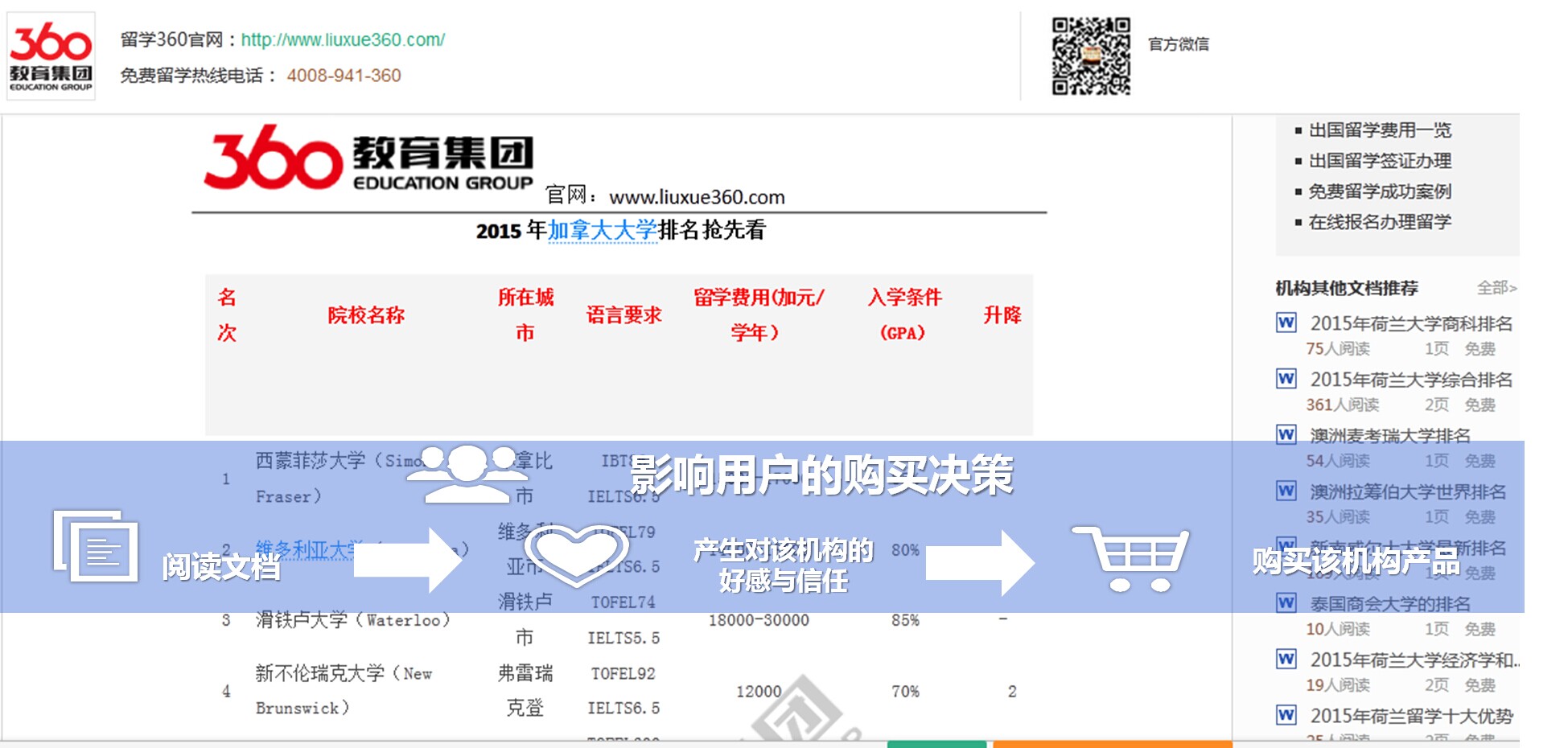
Task: Open 免费留学成功案例 sidebar entry
Action: (1379, 191)
